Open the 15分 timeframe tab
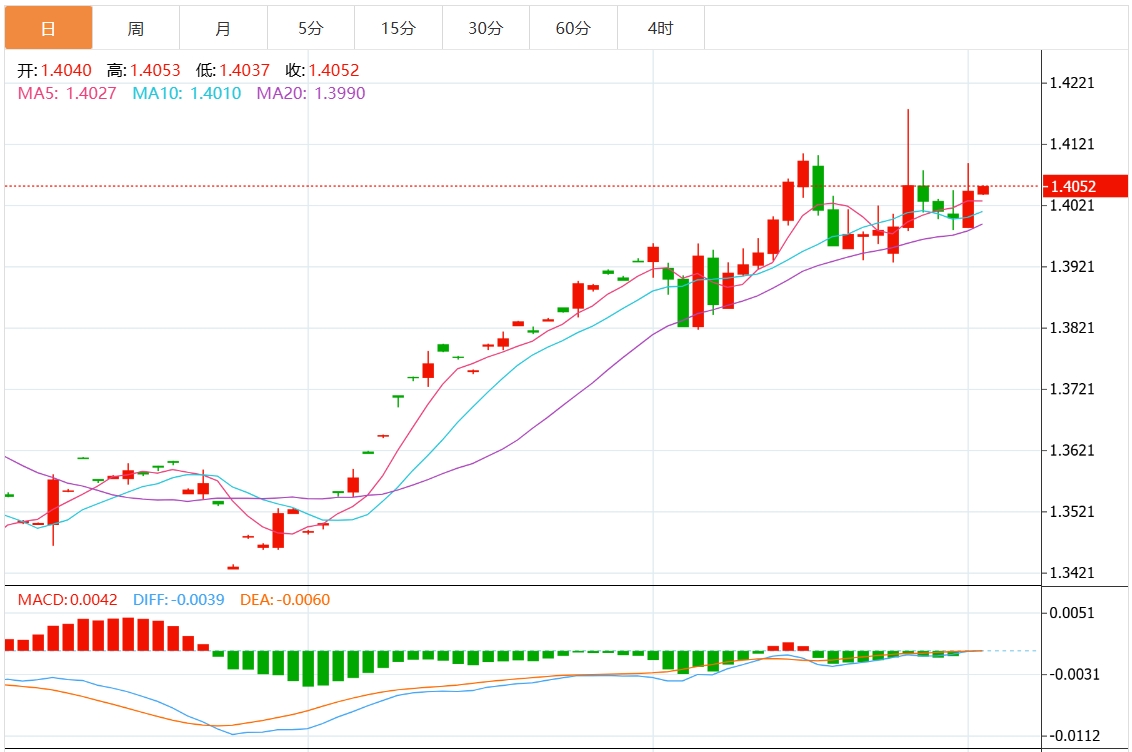Image resolution: width=1132 pixels, height=752 pixels. coord(399,28)
